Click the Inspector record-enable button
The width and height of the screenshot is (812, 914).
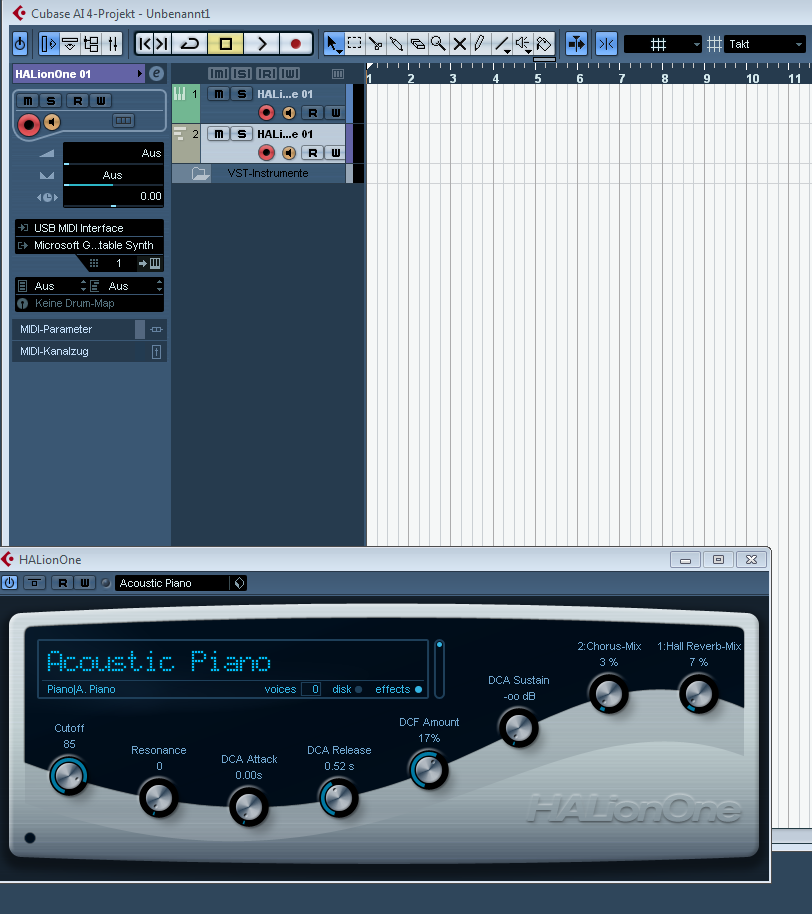[x=28, y=124]
